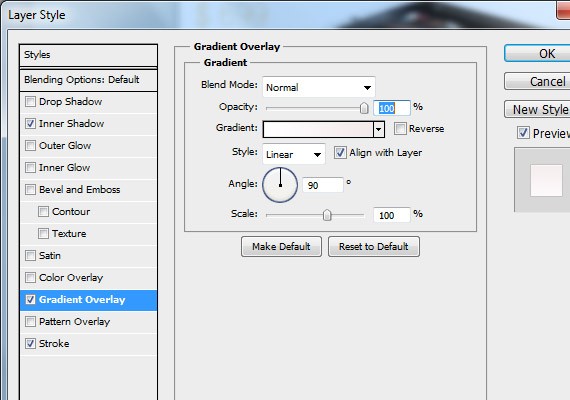Uncheck the Inner Shadow effect

click(31, 124)
